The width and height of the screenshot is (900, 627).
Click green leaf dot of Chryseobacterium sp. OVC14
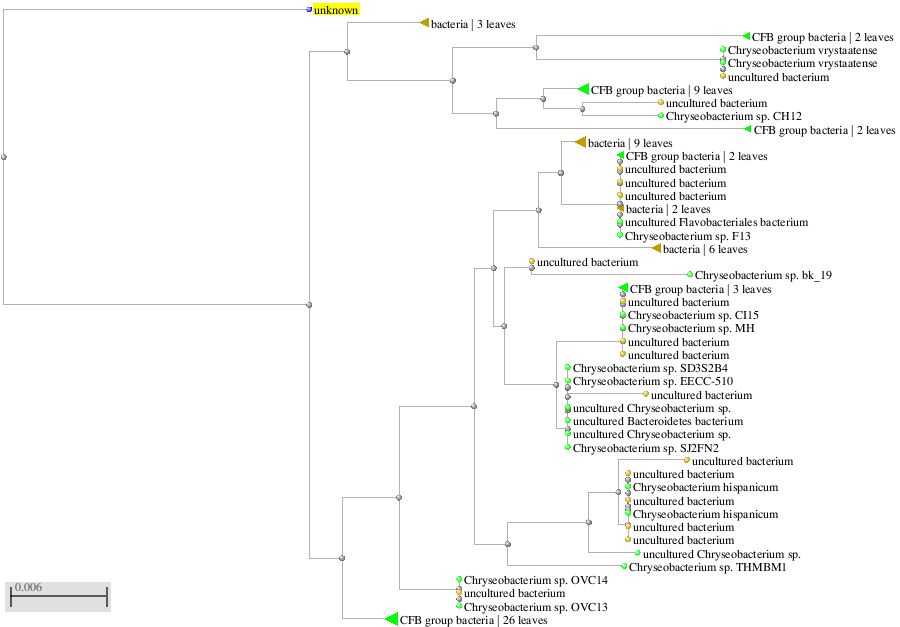tap(459, 580)
